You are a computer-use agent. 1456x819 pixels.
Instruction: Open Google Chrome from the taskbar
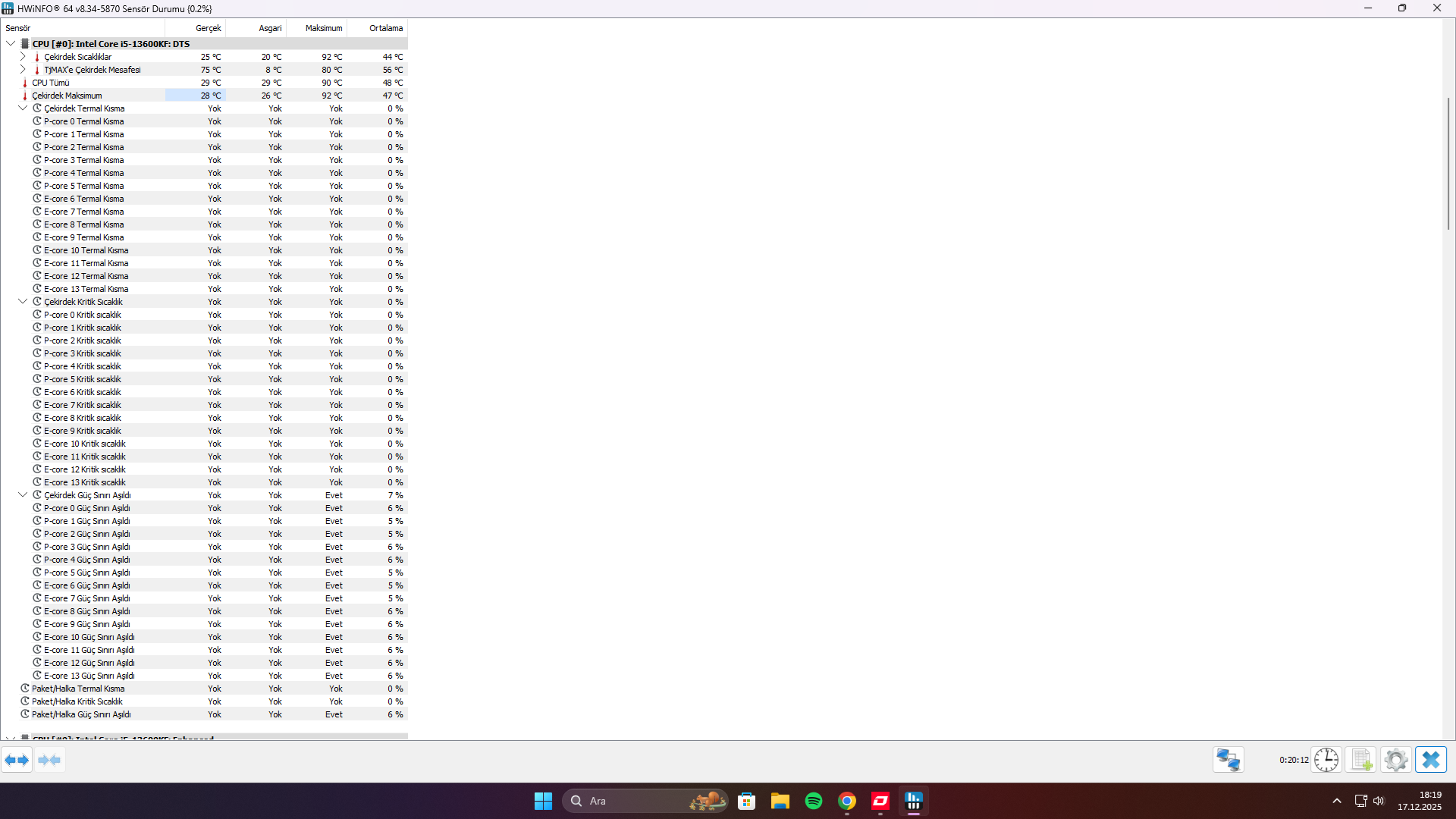click(x=847, y=801)
